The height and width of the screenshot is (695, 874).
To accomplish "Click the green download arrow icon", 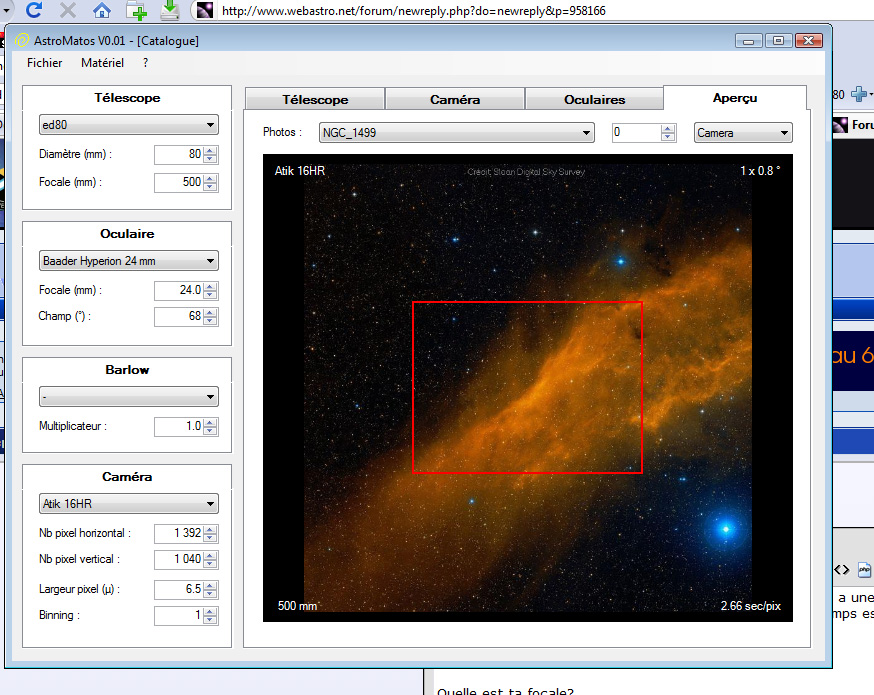I will click(169, 10).
